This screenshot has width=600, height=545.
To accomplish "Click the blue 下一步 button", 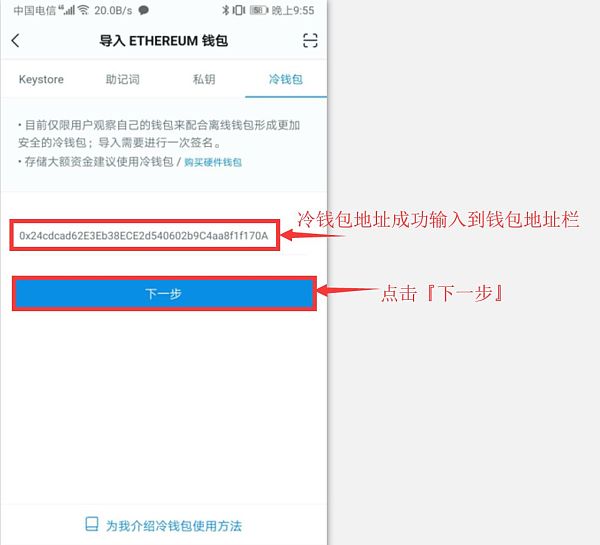I will click(164, 294).
